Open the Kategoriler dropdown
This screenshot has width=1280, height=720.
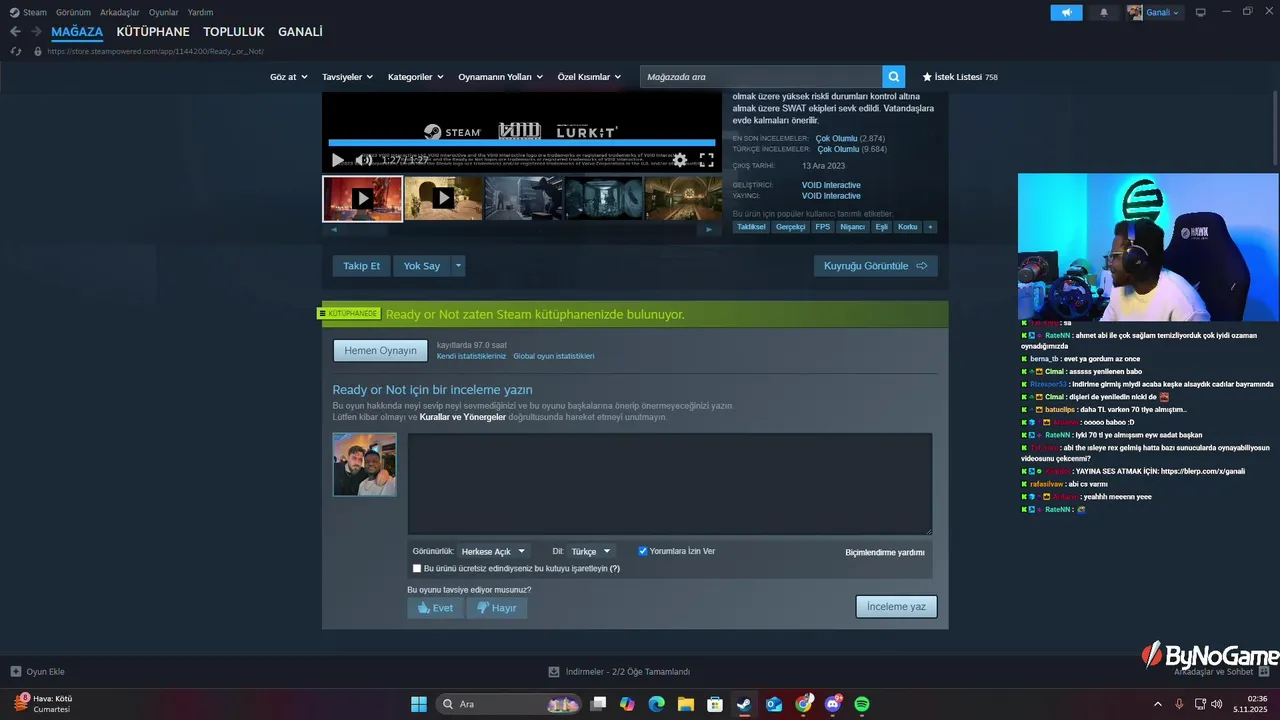pyautogui.click(x=416, y=77)
